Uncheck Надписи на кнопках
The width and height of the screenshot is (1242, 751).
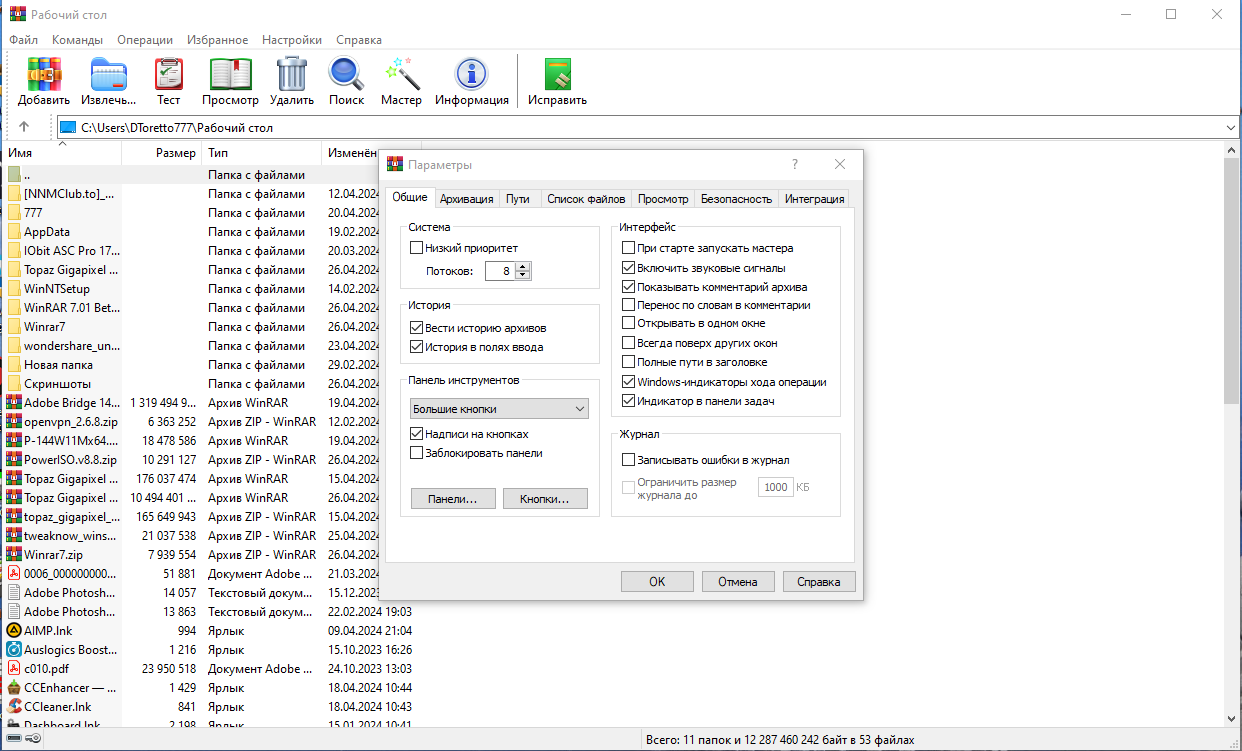[417, 434]
